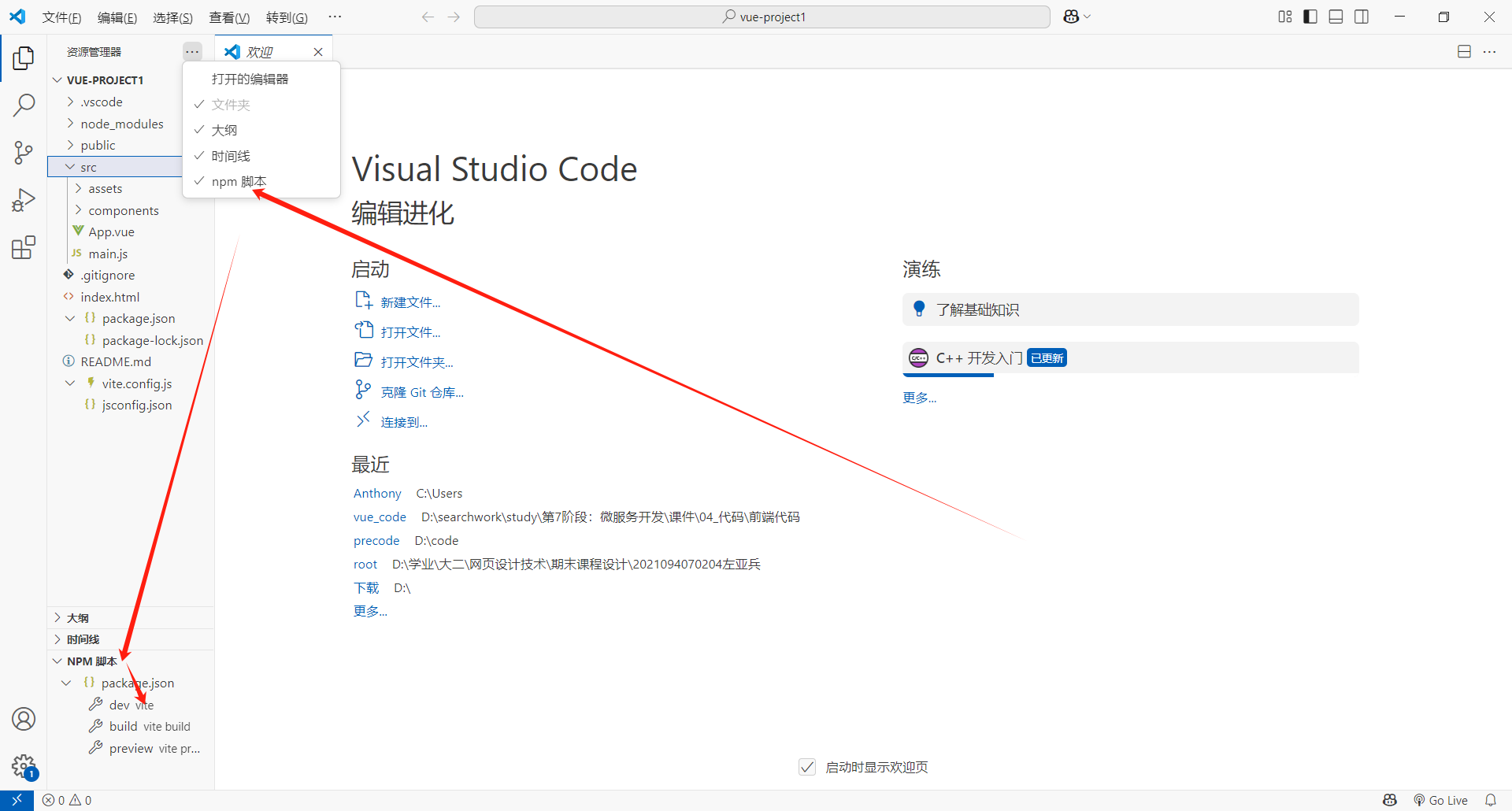Click 连接到... link
Image resolution: width=1512 pixels, height=811 pixels.
point(404,422)
